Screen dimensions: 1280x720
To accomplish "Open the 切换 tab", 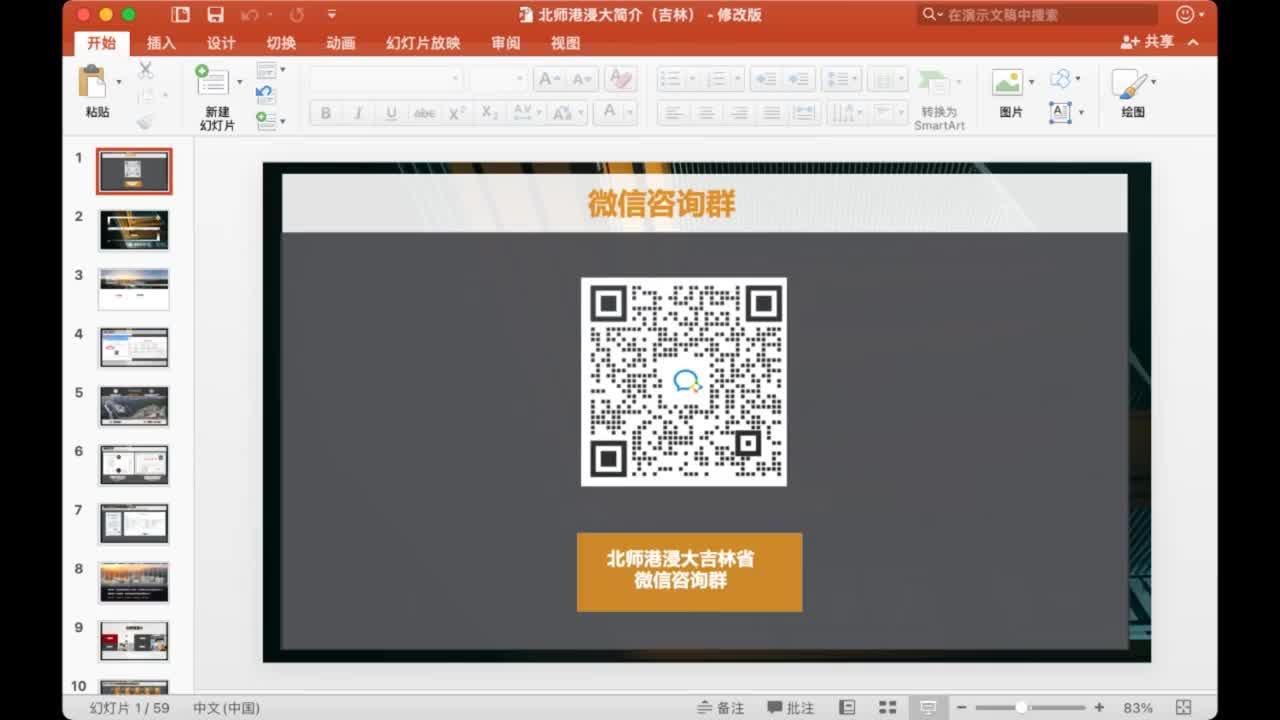I will click(x=281, y=43).
